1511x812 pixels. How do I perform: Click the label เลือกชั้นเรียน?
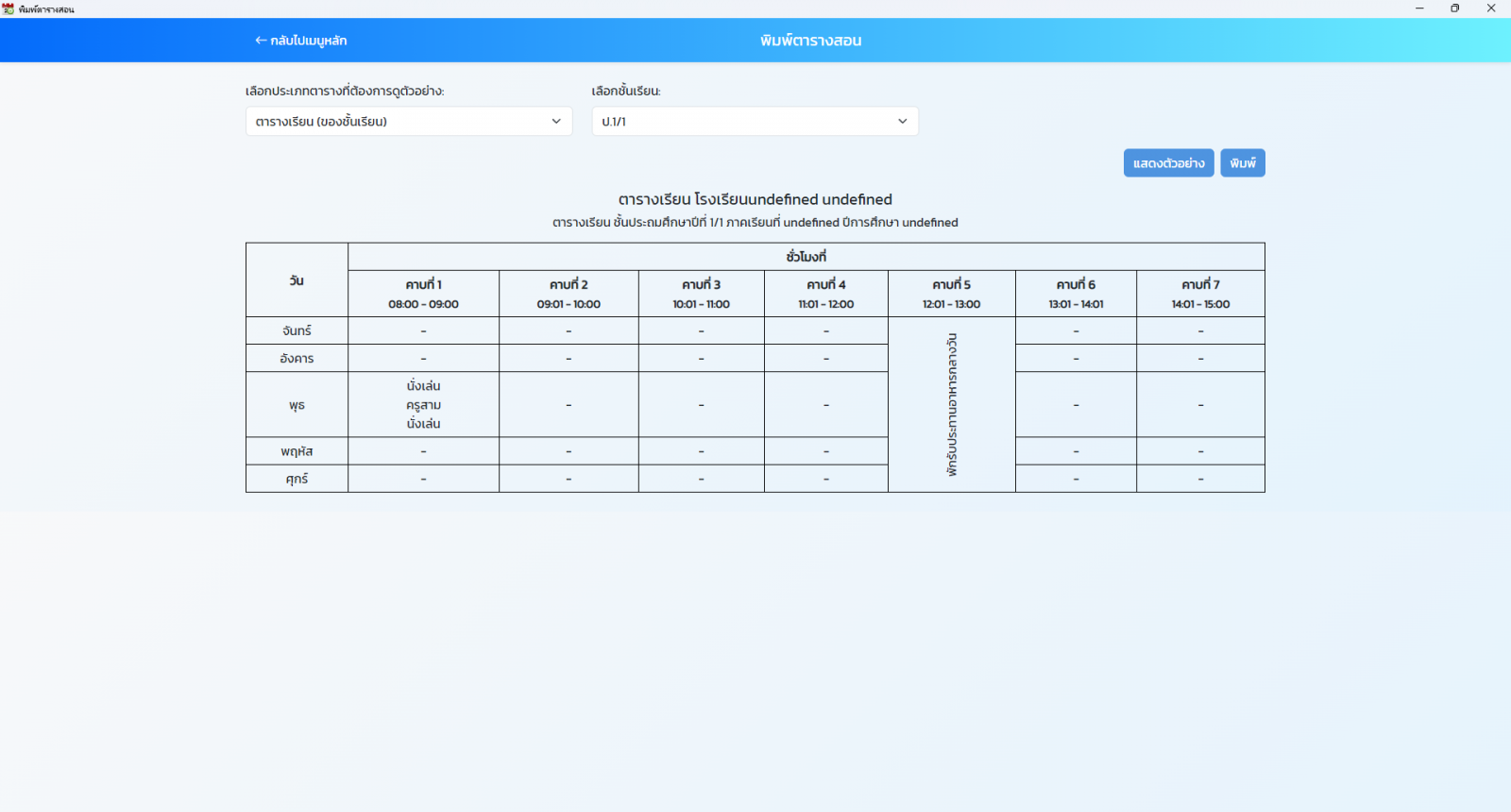(x=626, y=91)
